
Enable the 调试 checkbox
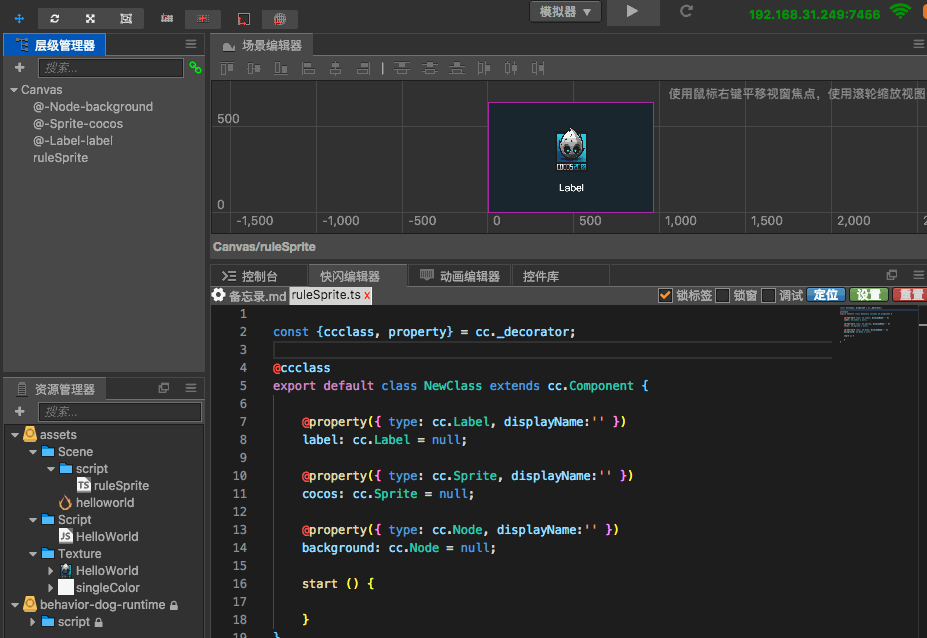tap(768, 295)
